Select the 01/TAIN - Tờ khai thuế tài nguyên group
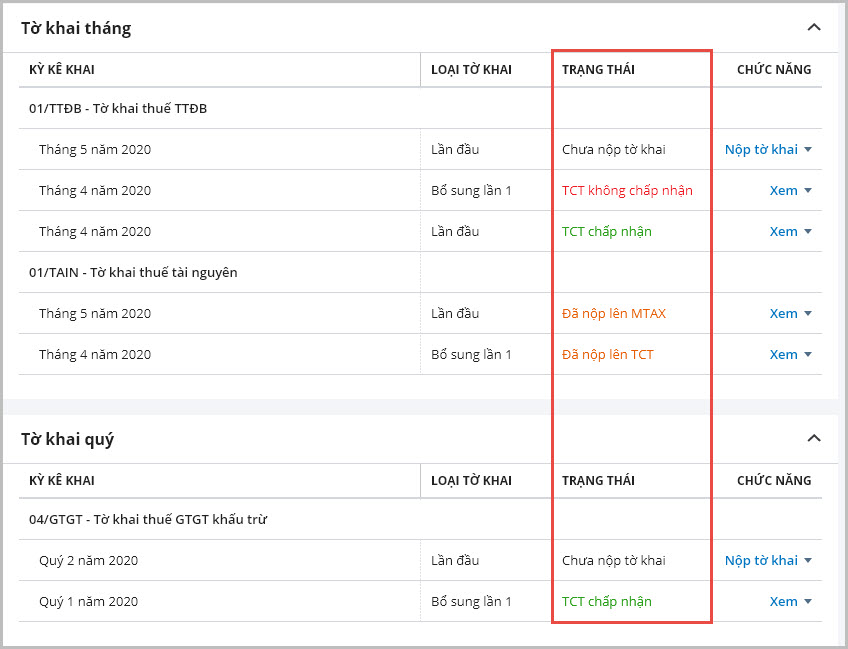The height and width of the screenshot is (649, 848). click(x=133, y=273)
